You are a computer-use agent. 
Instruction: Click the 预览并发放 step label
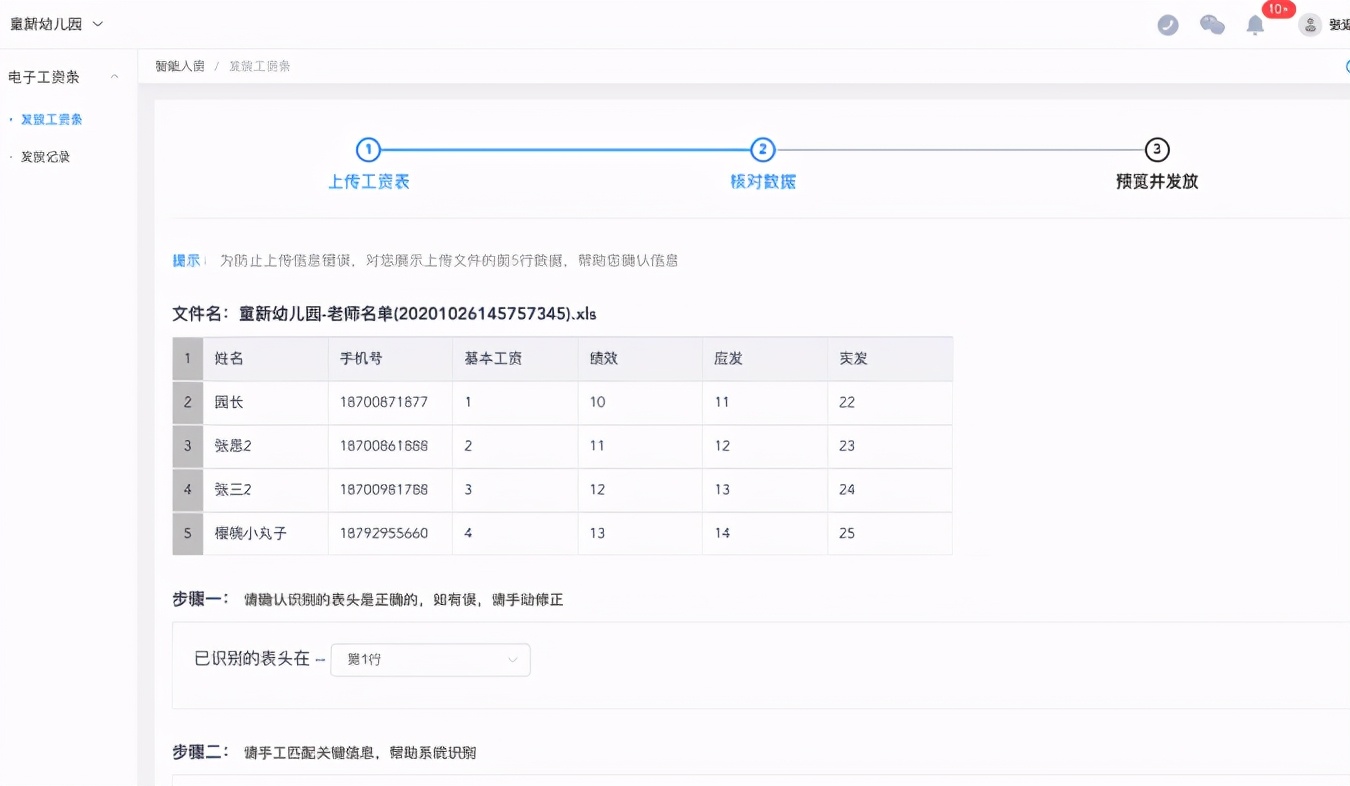1157,182
